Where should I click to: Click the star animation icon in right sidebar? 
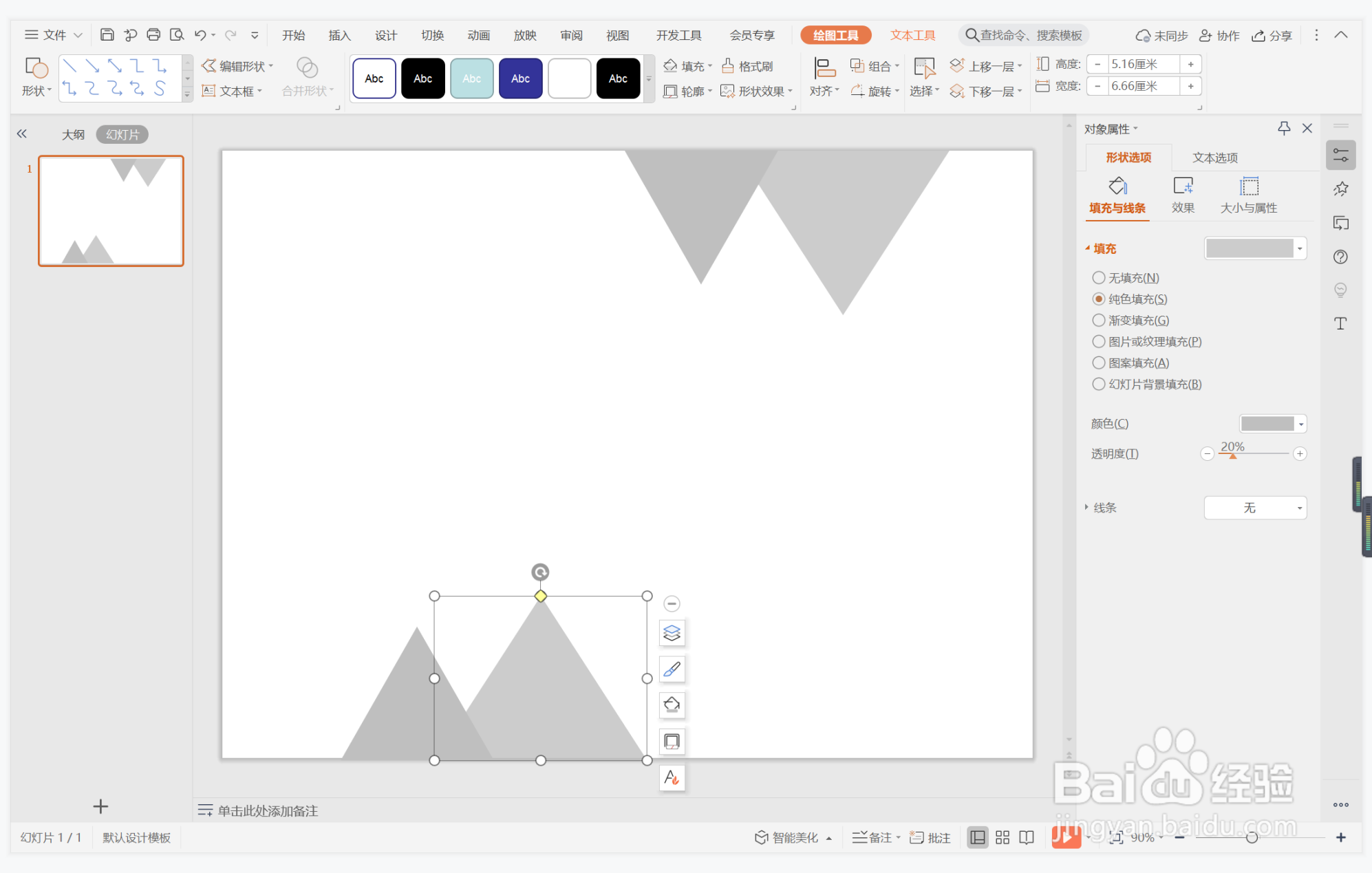coord(1341,189)
